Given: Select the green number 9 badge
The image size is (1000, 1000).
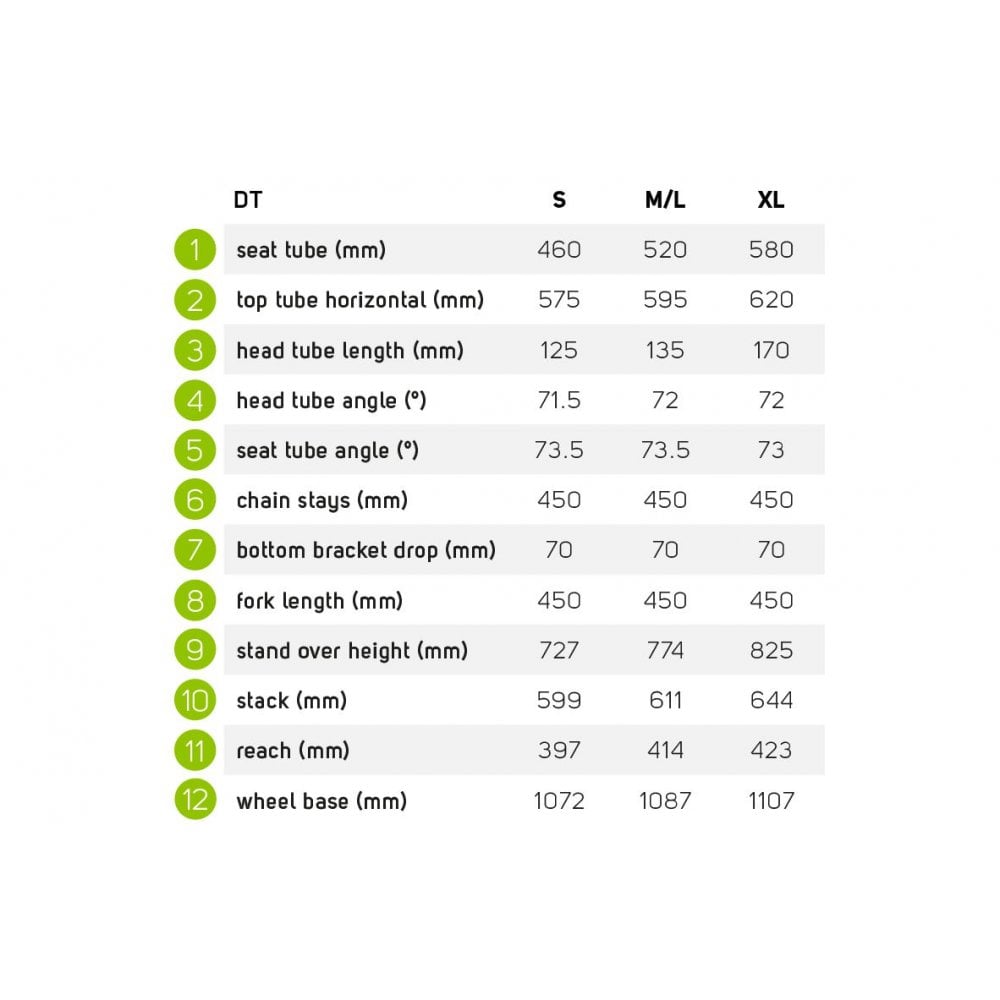Looking at the screenshot, I should (195, 650).
